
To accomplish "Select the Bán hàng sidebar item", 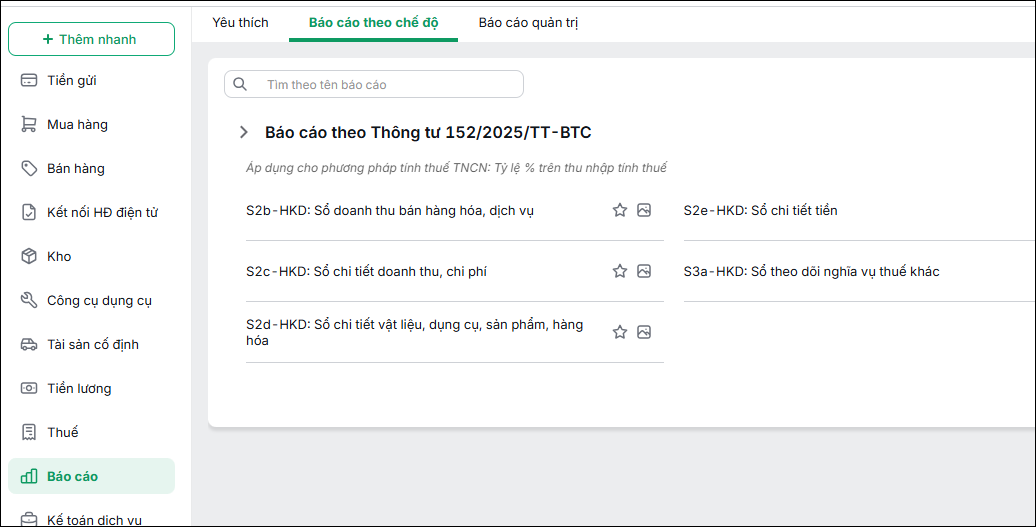I will click(91, 168).
